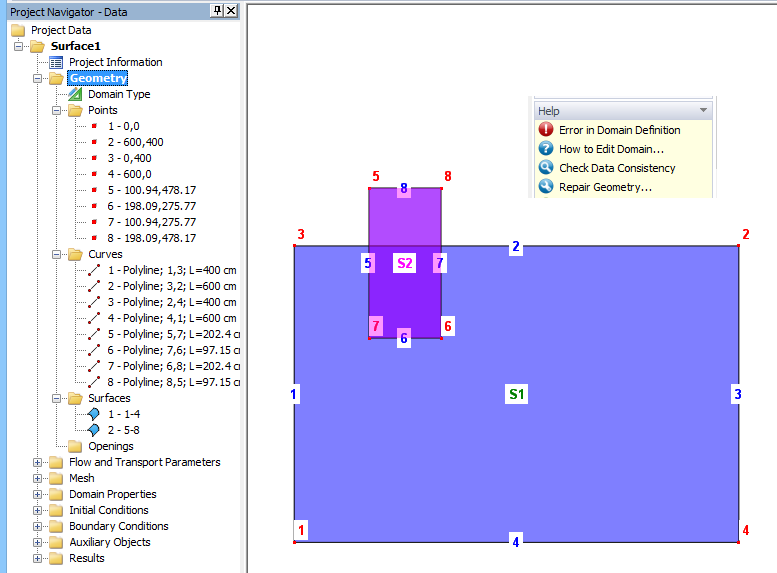
Task: Click the Curves folder icon
Action: click(x=75, y=254)
